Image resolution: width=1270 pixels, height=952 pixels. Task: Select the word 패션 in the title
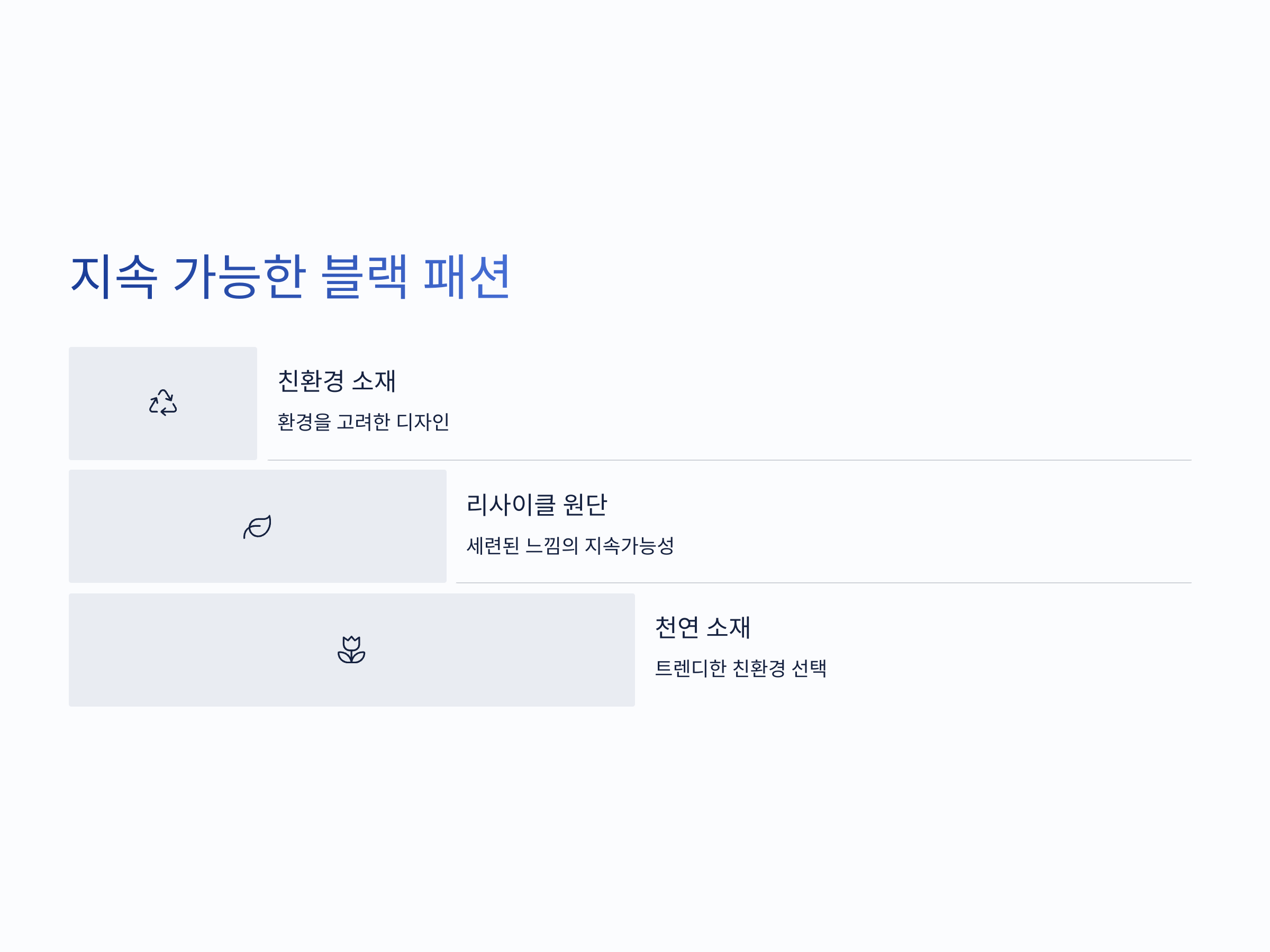coord(466,277)
